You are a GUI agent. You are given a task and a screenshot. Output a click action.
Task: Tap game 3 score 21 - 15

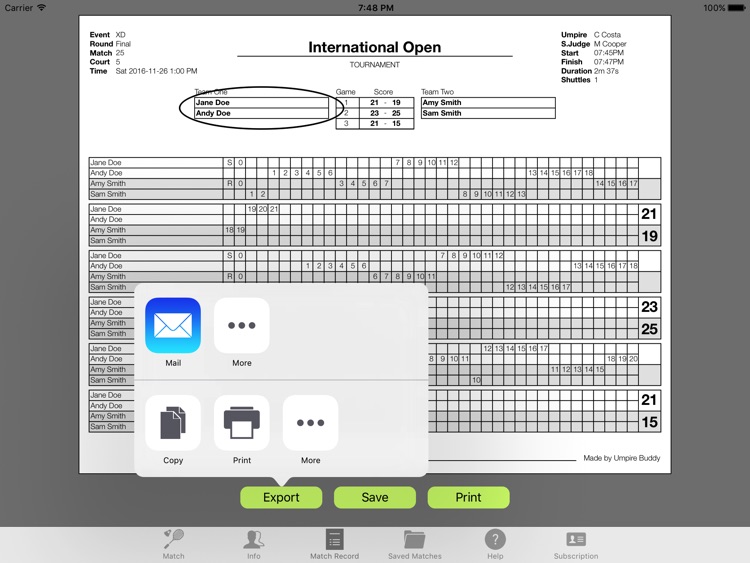tap(386, 123)
